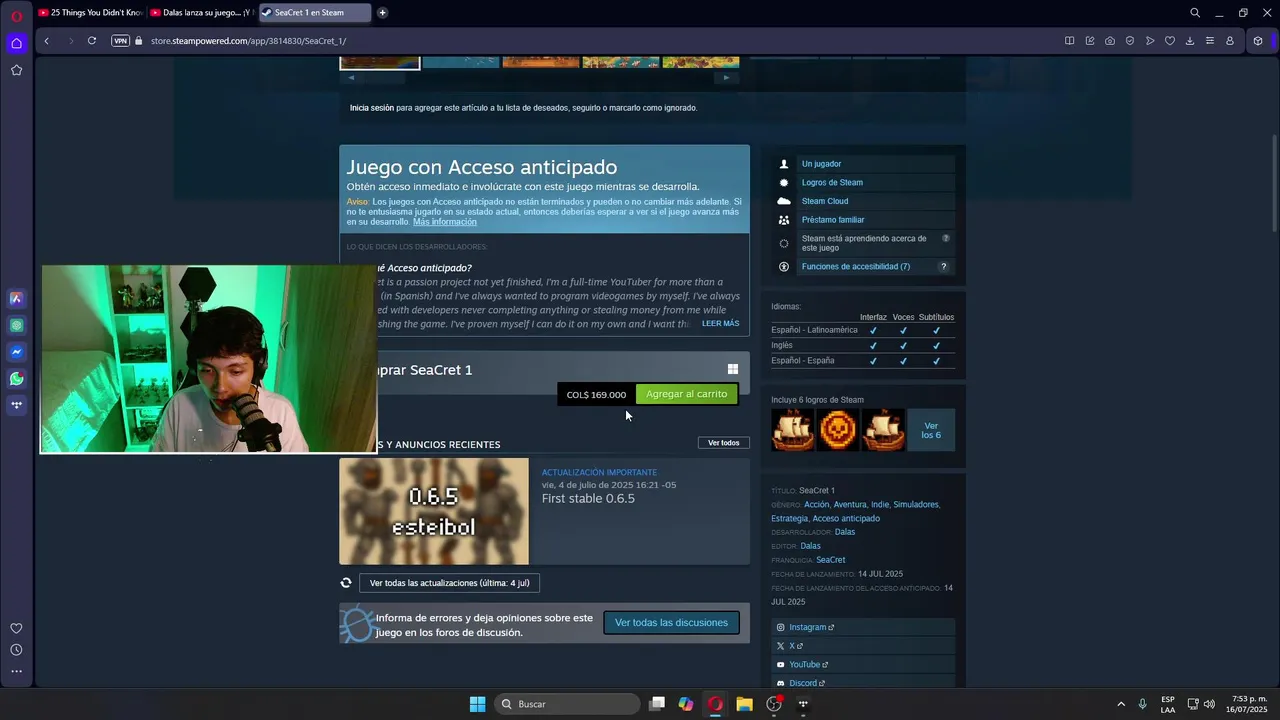Reload the Steam store page
This screenshot has width=1280, height=720.
92,41
